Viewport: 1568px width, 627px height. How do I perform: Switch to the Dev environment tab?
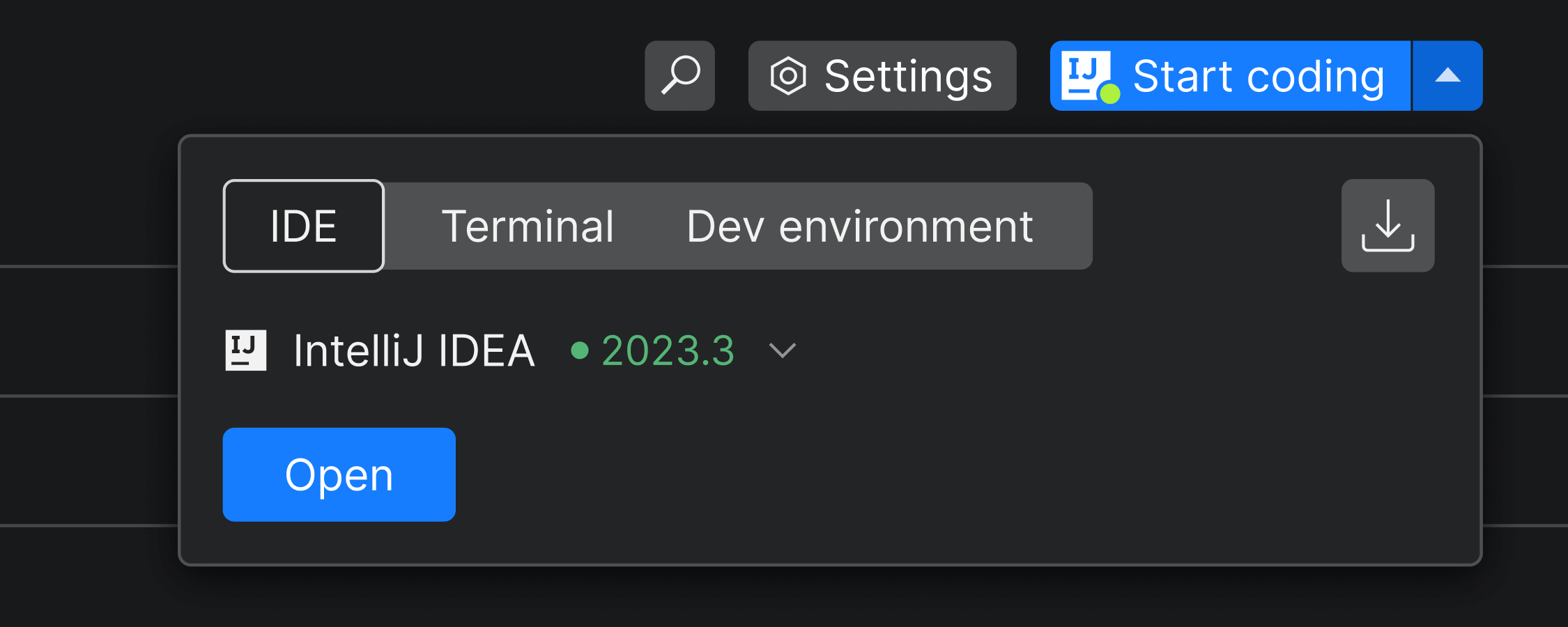[x=859, y=226]
